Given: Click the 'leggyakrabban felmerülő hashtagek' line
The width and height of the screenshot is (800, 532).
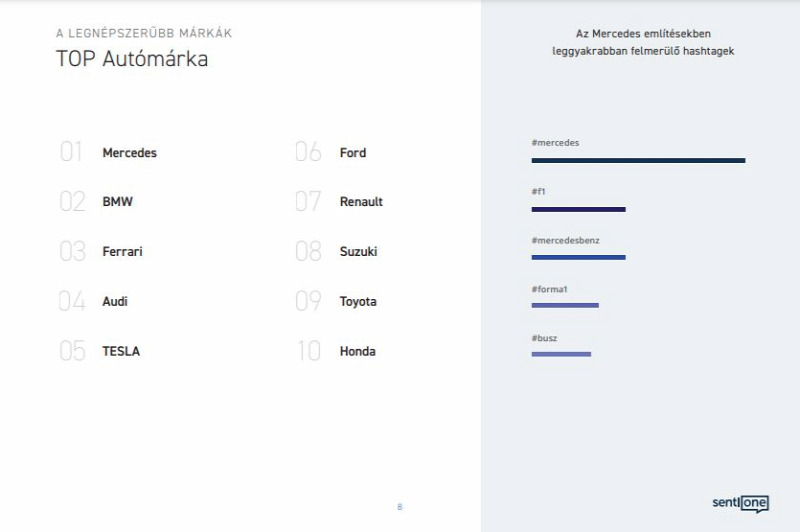Looking at the screenshot, I should pos(643,51).
